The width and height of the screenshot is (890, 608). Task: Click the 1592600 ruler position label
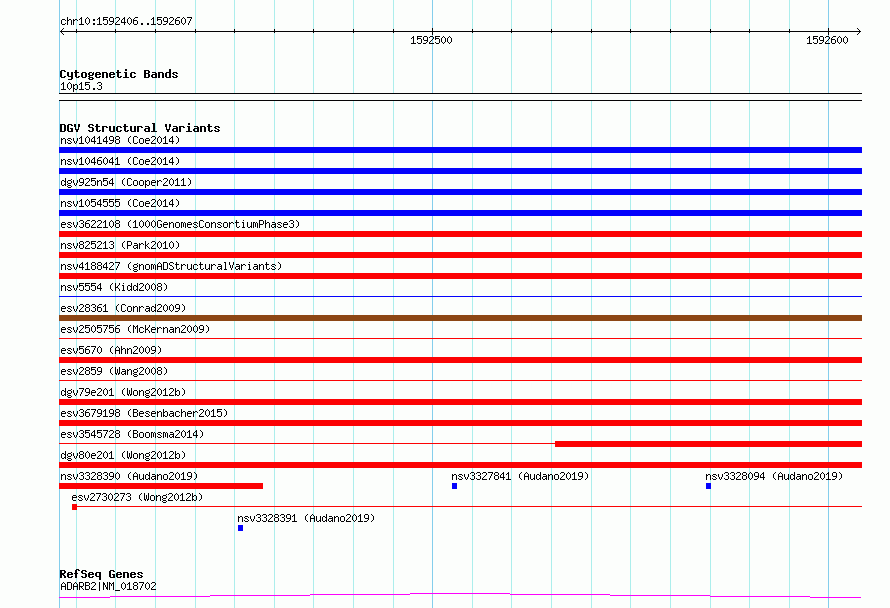[827, 40]
